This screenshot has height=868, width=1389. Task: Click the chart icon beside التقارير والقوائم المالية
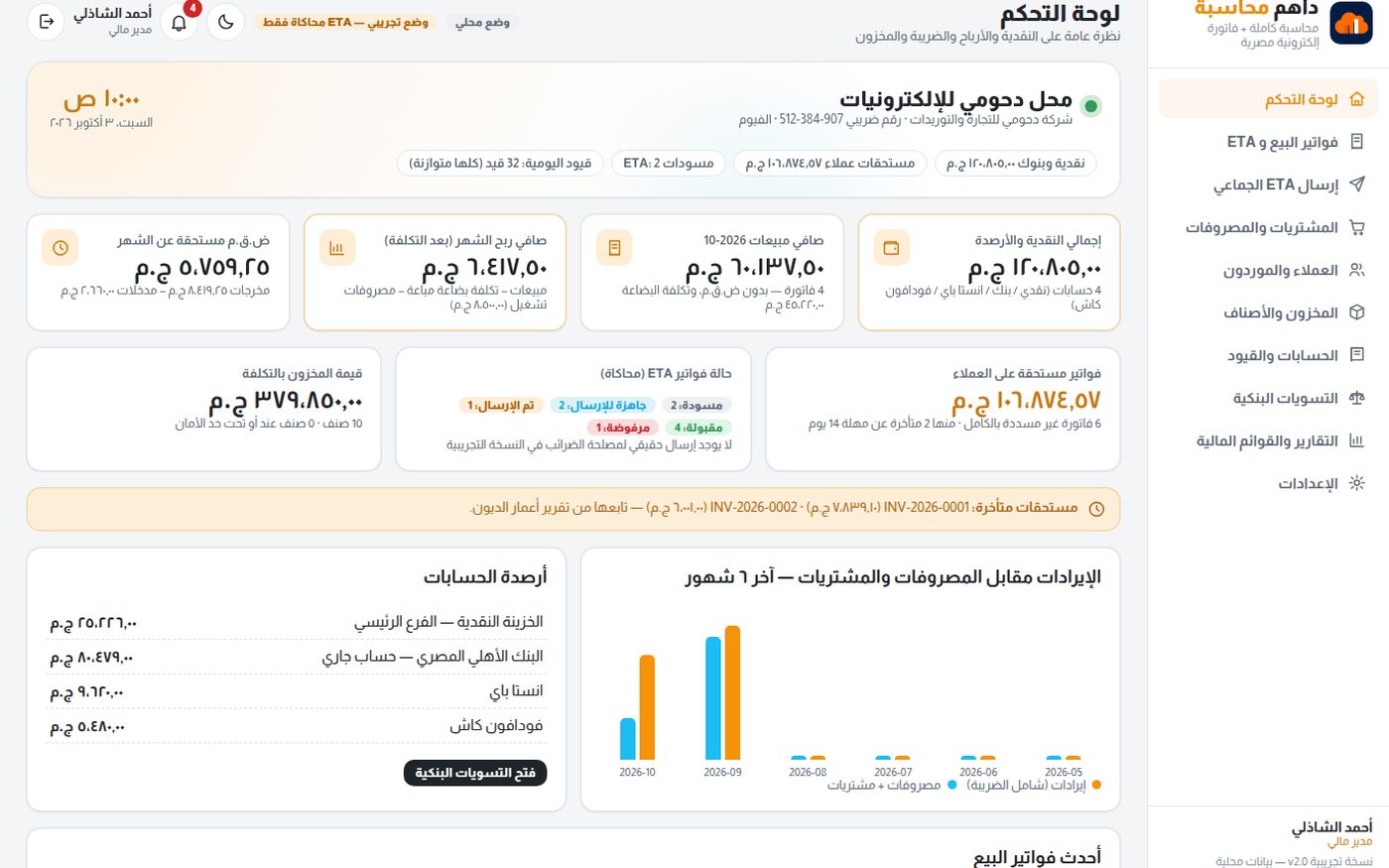(x=1357, y=440)
